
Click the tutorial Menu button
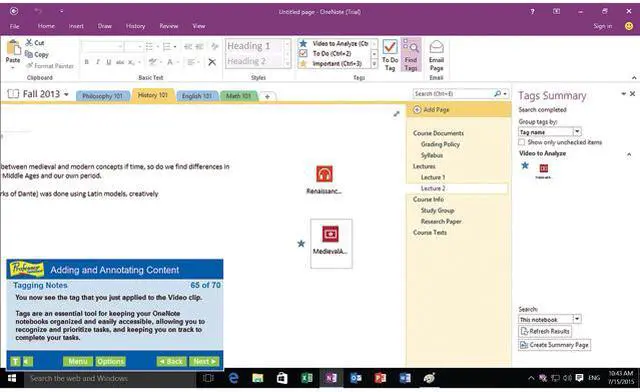(78, 361)
